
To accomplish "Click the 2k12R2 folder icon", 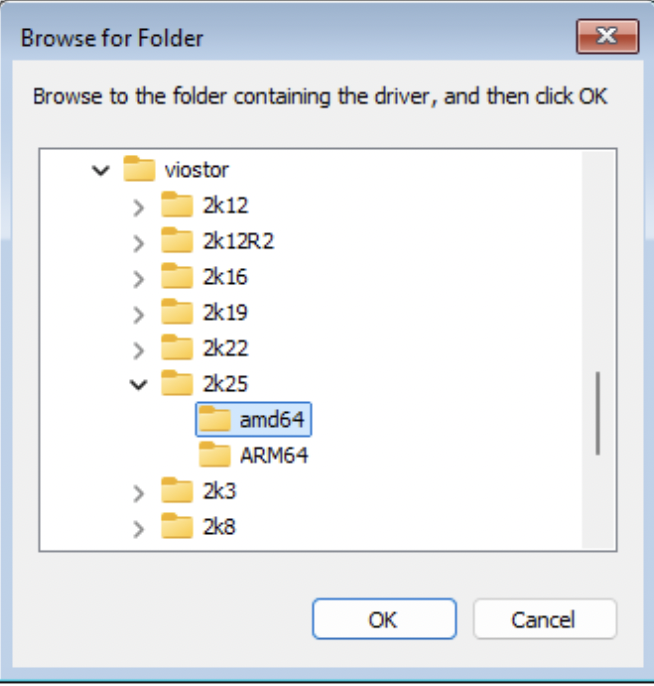I will click(177, 241).
